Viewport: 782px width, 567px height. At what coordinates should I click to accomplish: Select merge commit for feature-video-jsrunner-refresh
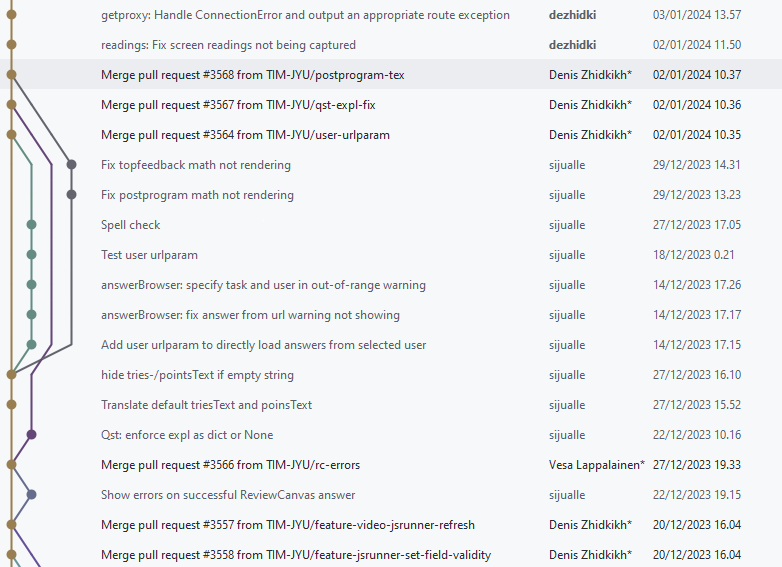[x=288, y=525]
